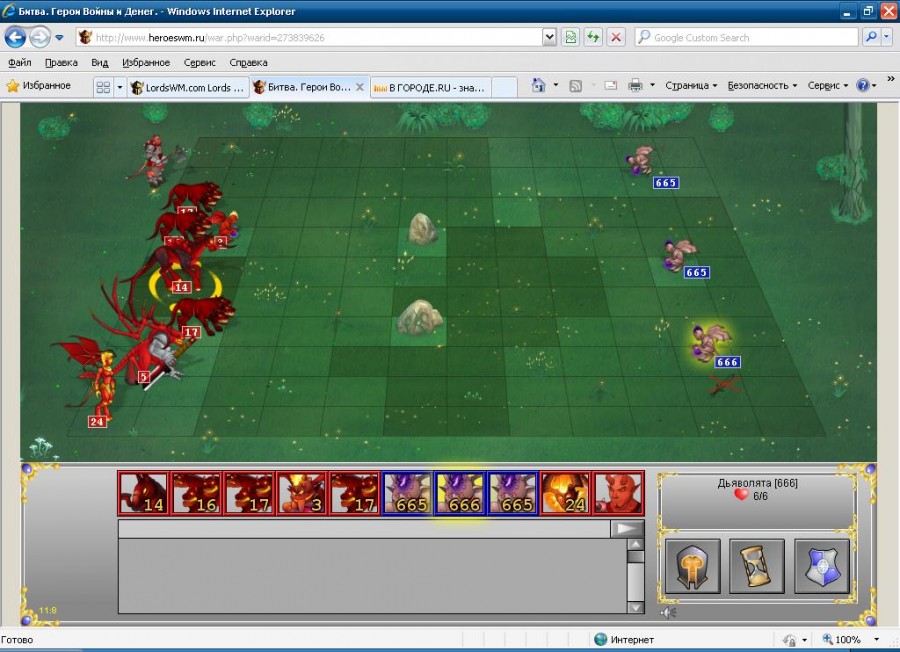Stop loading with the red X icon
This screenshot has height=652, width=900.
[616, 38]
